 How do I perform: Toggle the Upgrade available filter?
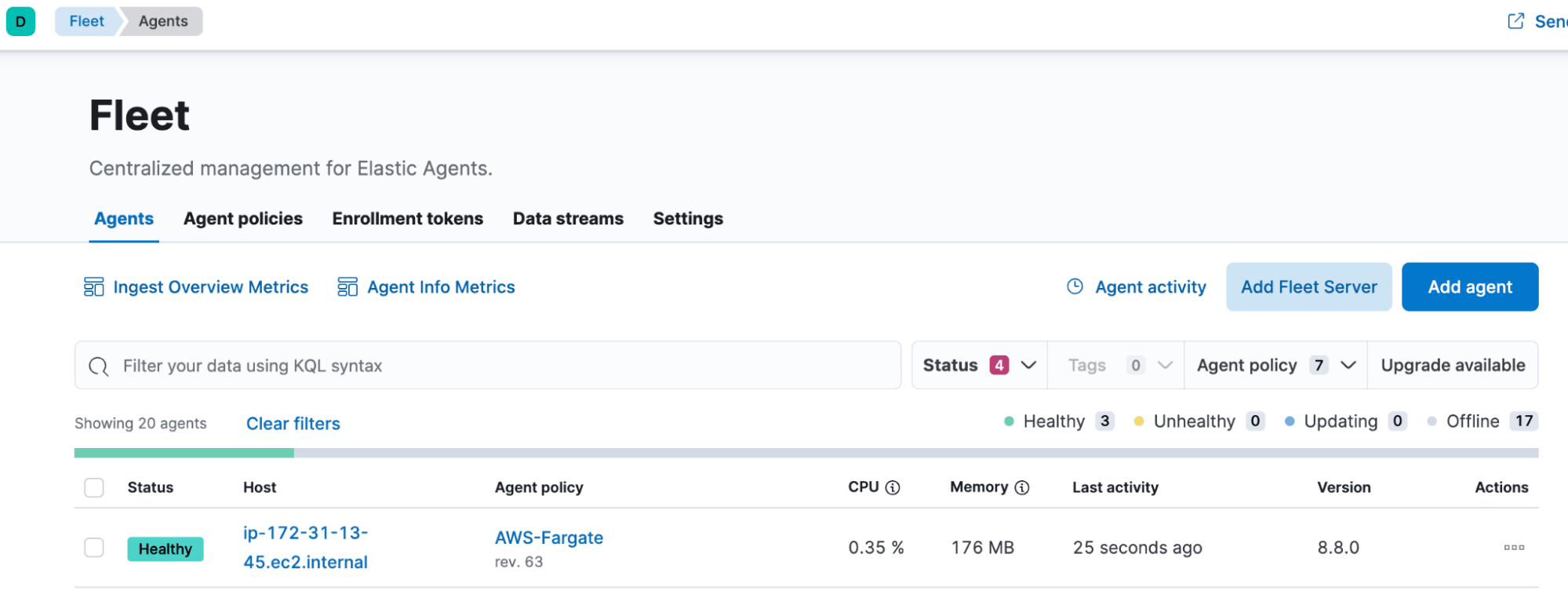click(1452, 366)
